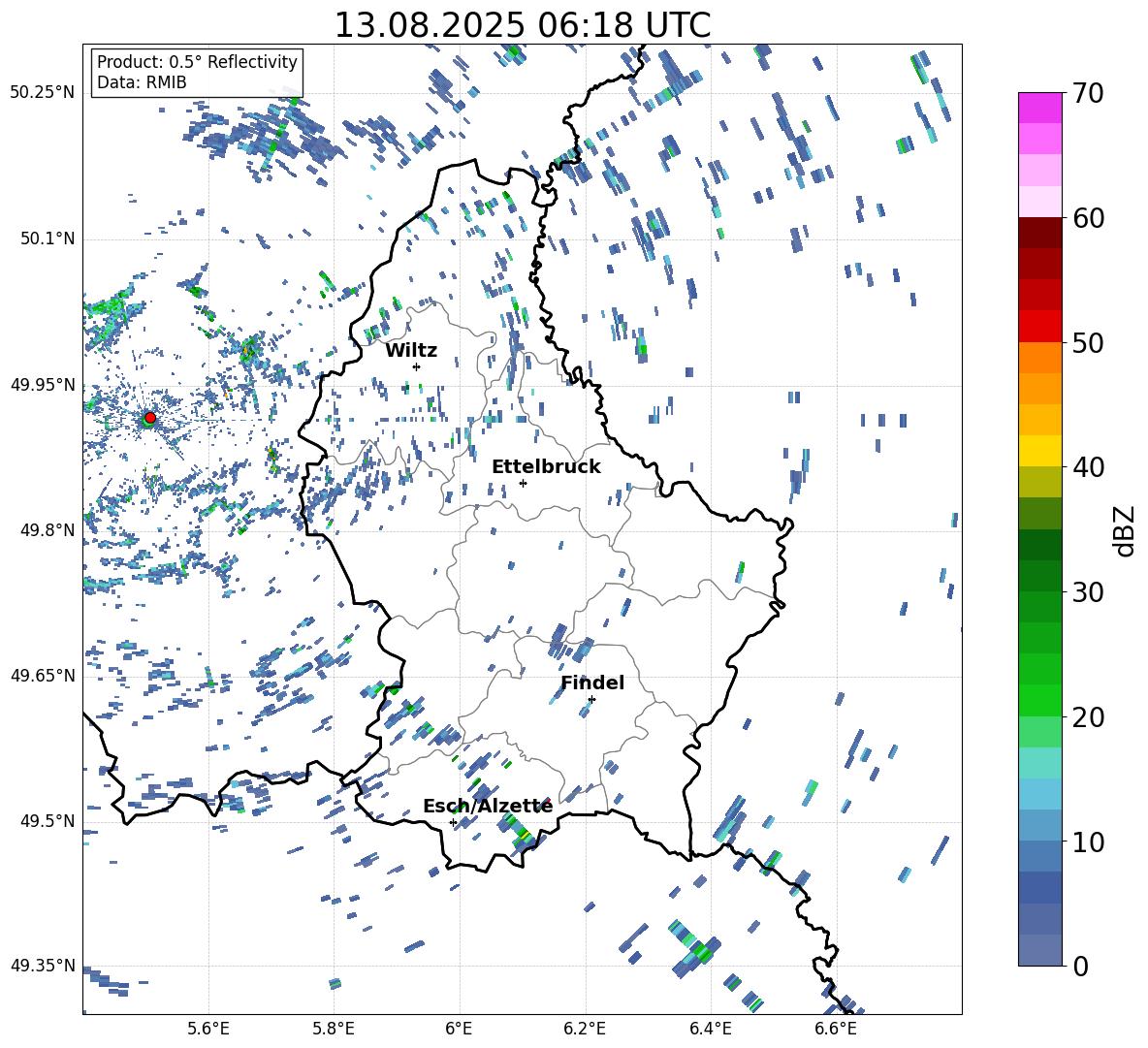Click the colorbar tick label 10
Image resolution: width=1148 pixels, height=1048 pixels.
click(x=1088, y=842)
